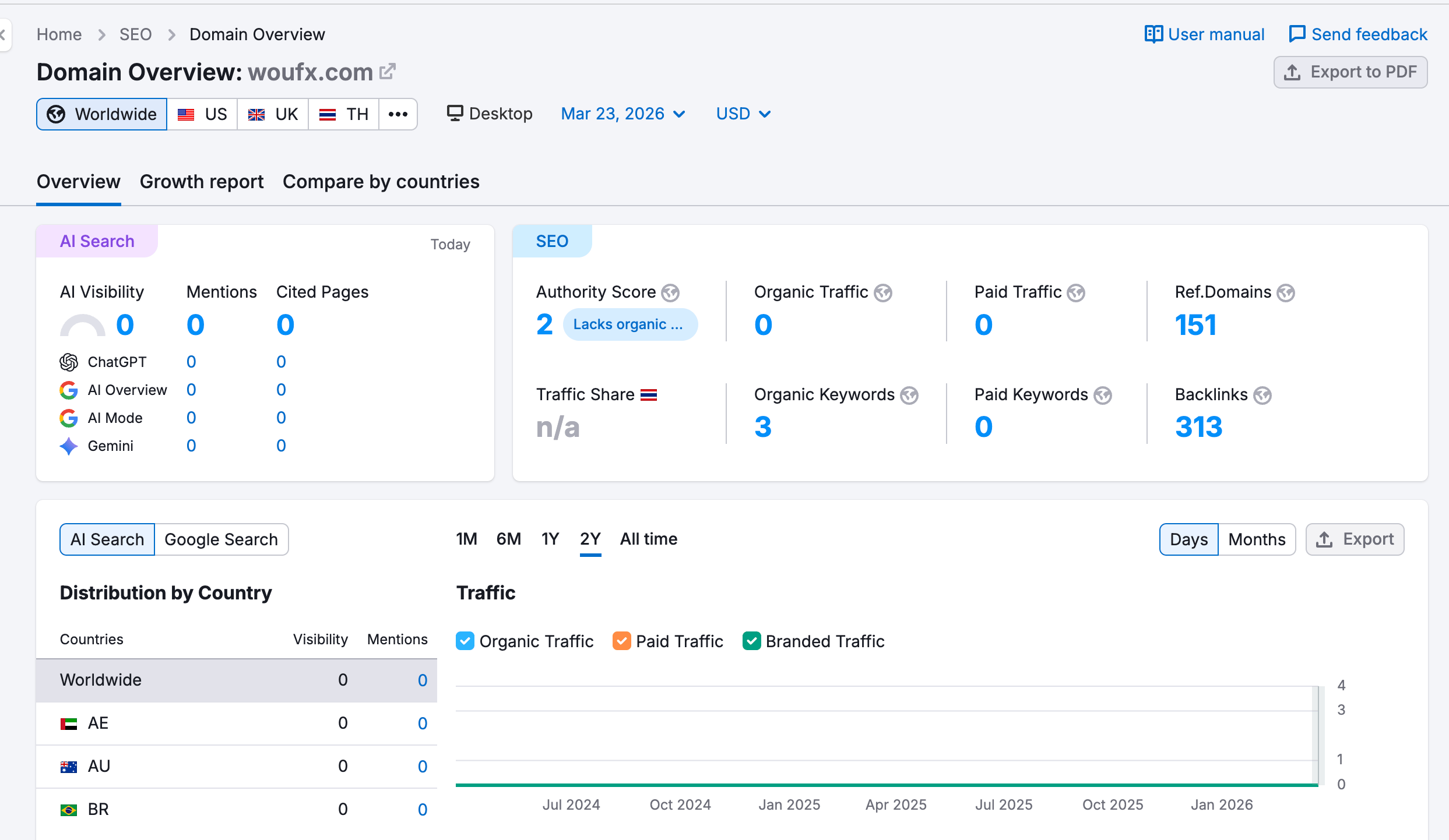Click the globe icon beside Ref.Domains
The image size is (1449, 840).
coord(1286,292)
